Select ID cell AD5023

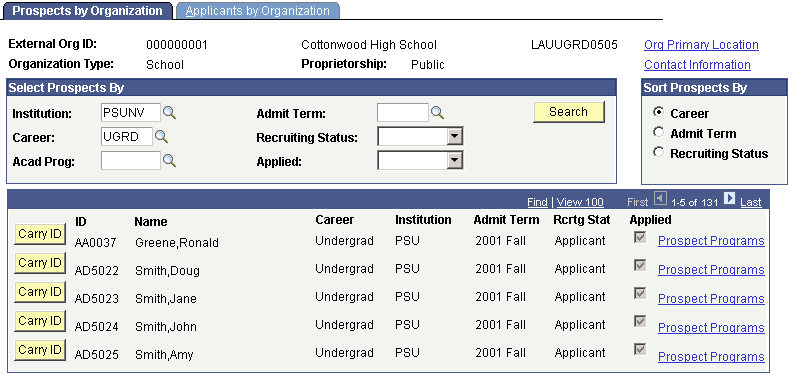point(96,299)
